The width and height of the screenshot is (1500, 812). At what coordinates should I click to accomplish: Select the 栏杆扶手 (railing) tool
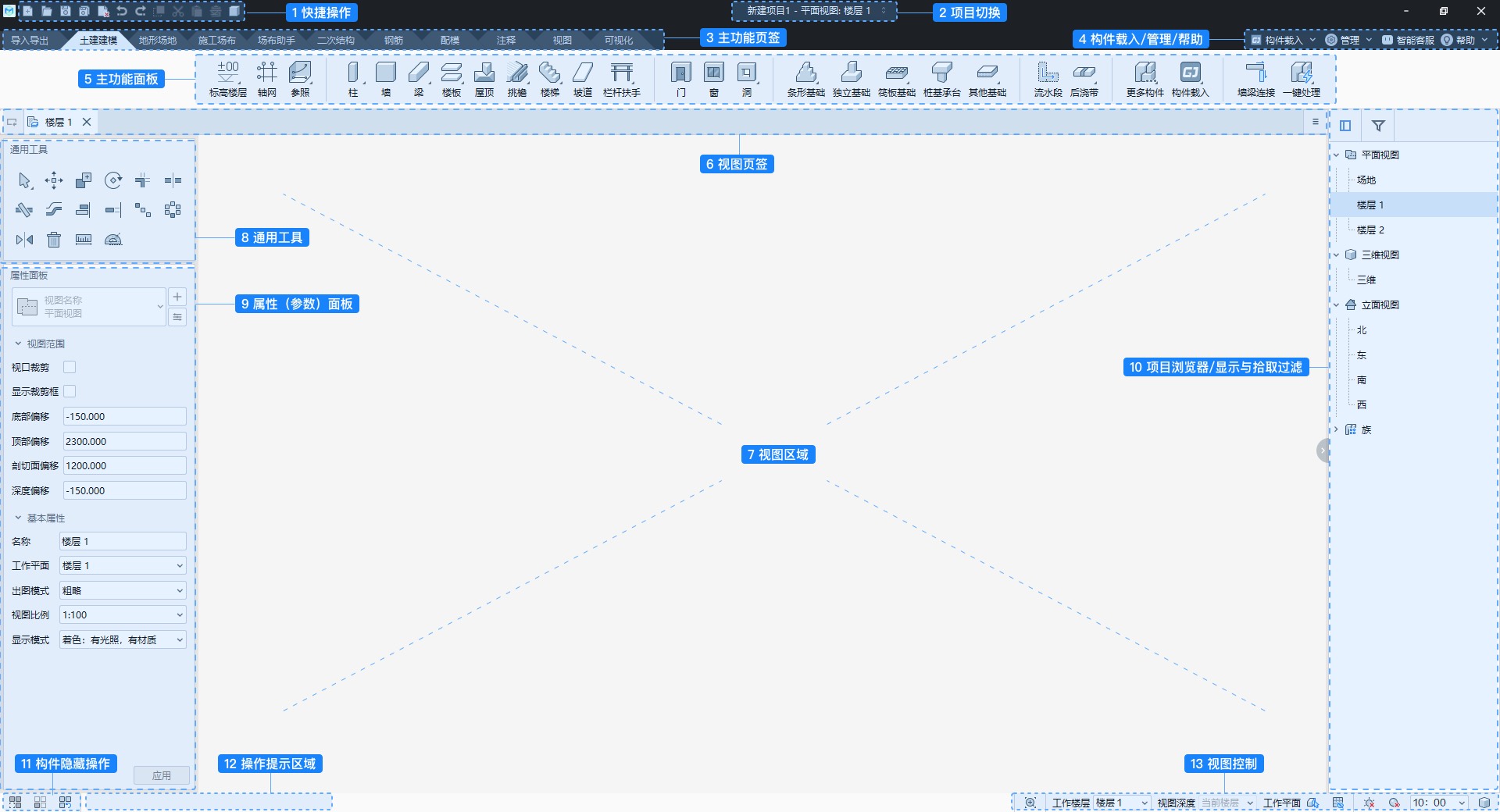[x=622, y=79]
